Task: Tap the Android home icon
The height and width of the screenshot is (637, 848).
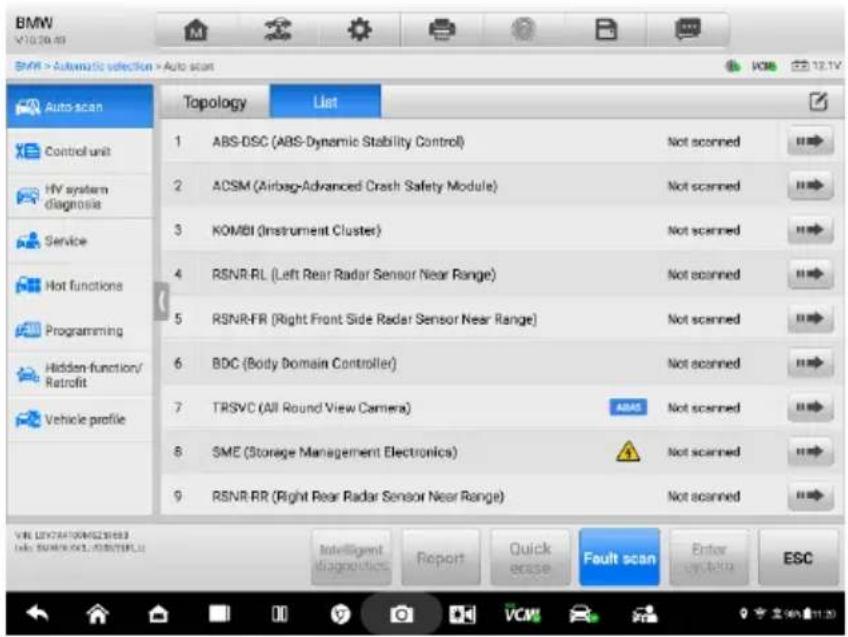Action: click(x=97, y=614)
